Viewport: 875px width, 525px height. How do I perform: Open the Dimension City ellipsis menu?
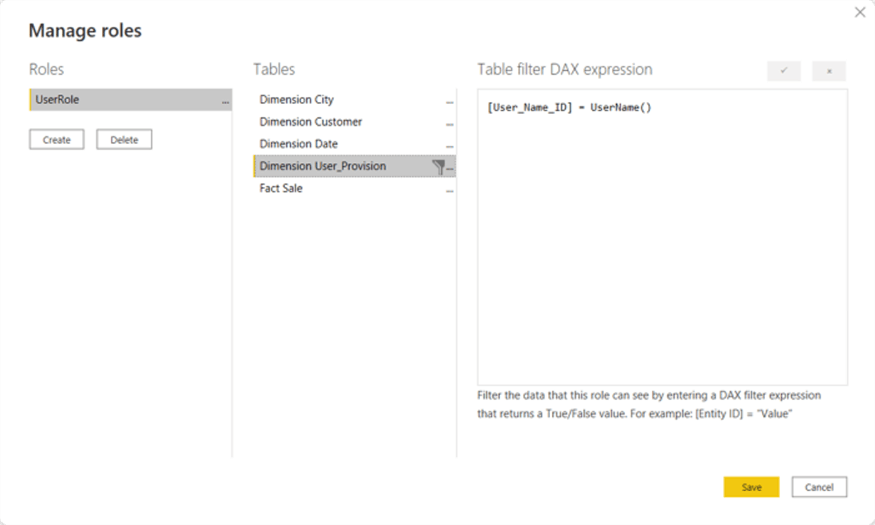(x=450, y=101)
